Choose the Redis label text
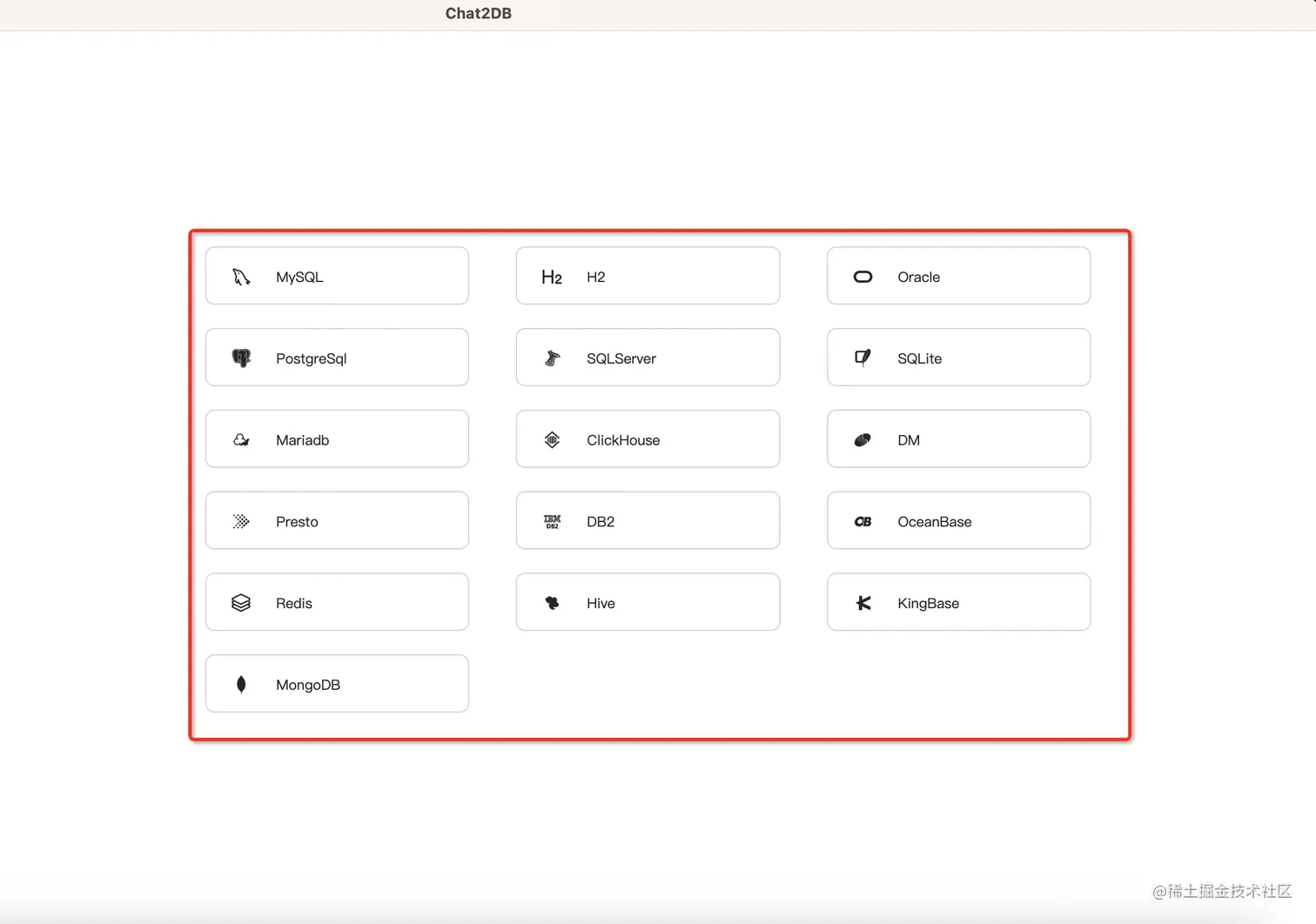The height and width of the screenshot is (924, 1316). point(293,603)
